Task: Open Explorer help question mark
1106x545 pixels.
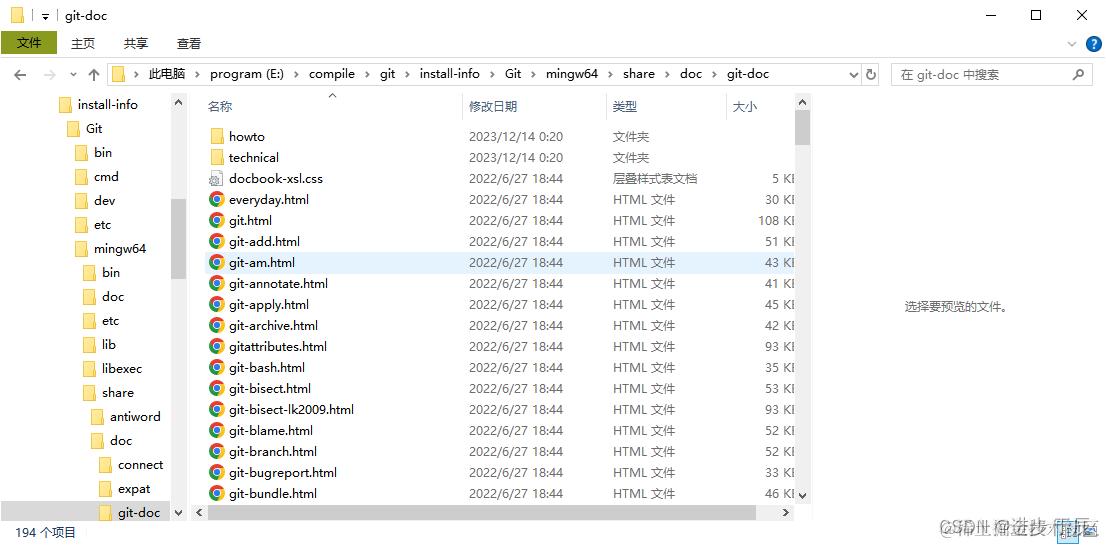Action: coord(1093,43)
